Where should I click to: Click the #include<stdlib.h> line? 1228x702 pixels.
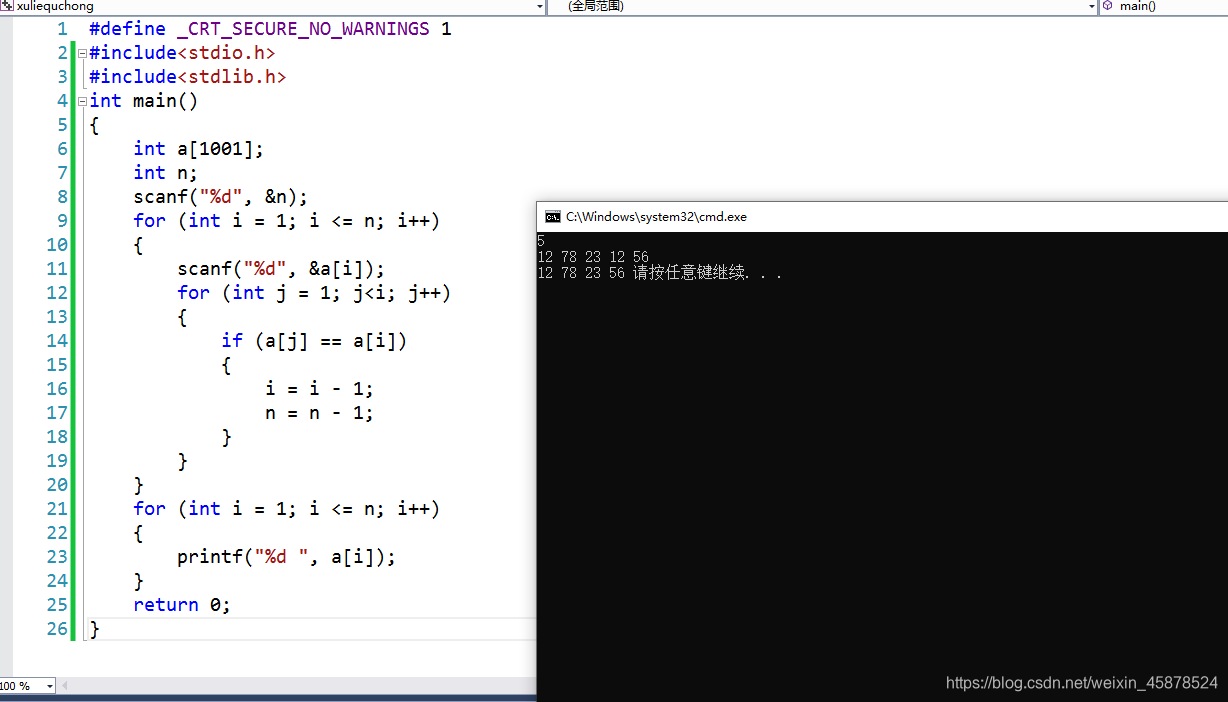click(x=188, y=77)
